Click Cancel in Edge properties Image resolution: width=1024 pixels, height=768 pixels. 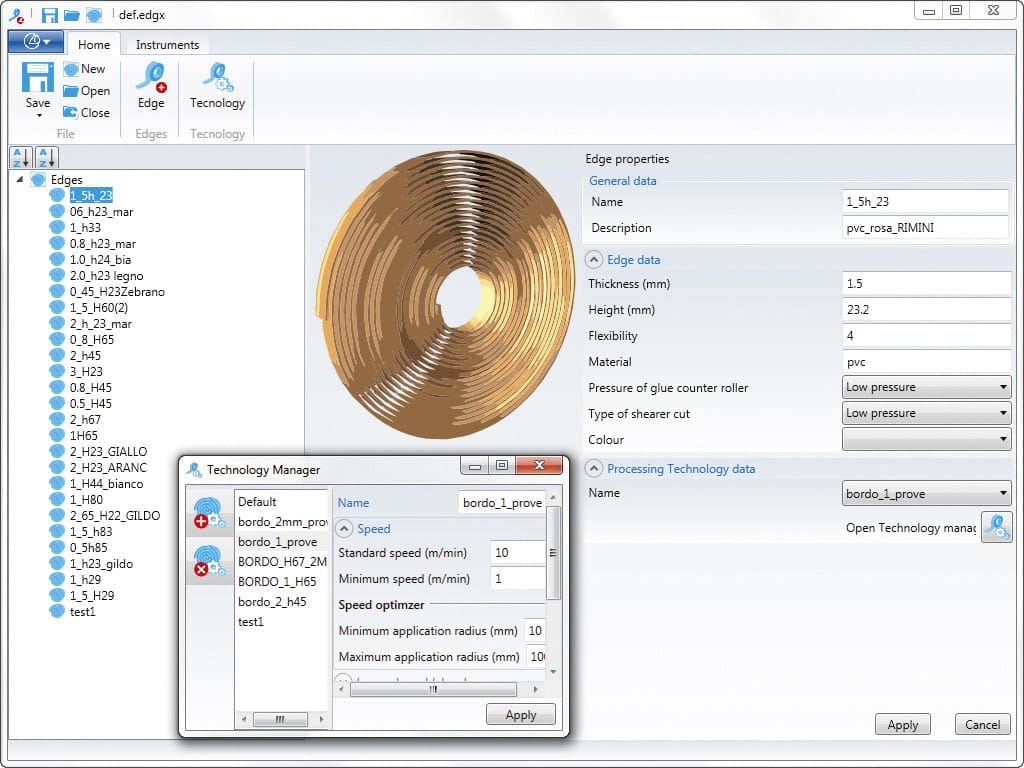982,725
